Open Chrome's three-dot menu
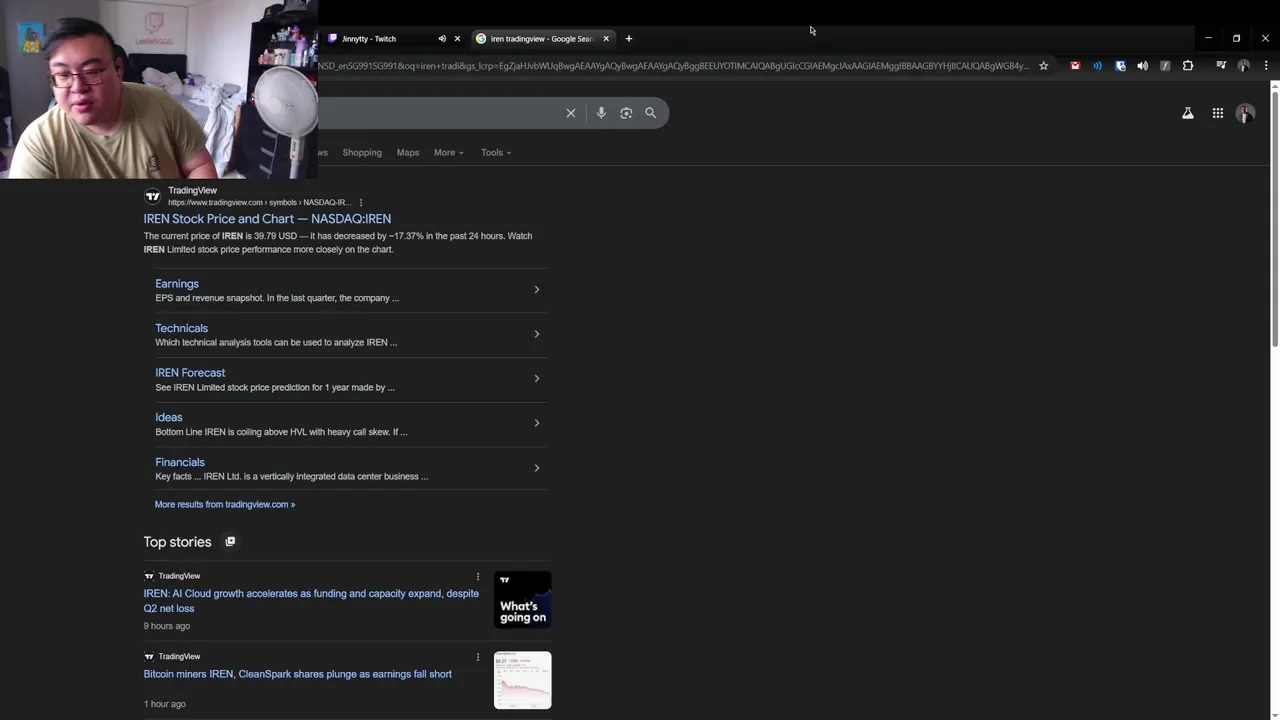 pyautogui.click(x=1266, y=66)
